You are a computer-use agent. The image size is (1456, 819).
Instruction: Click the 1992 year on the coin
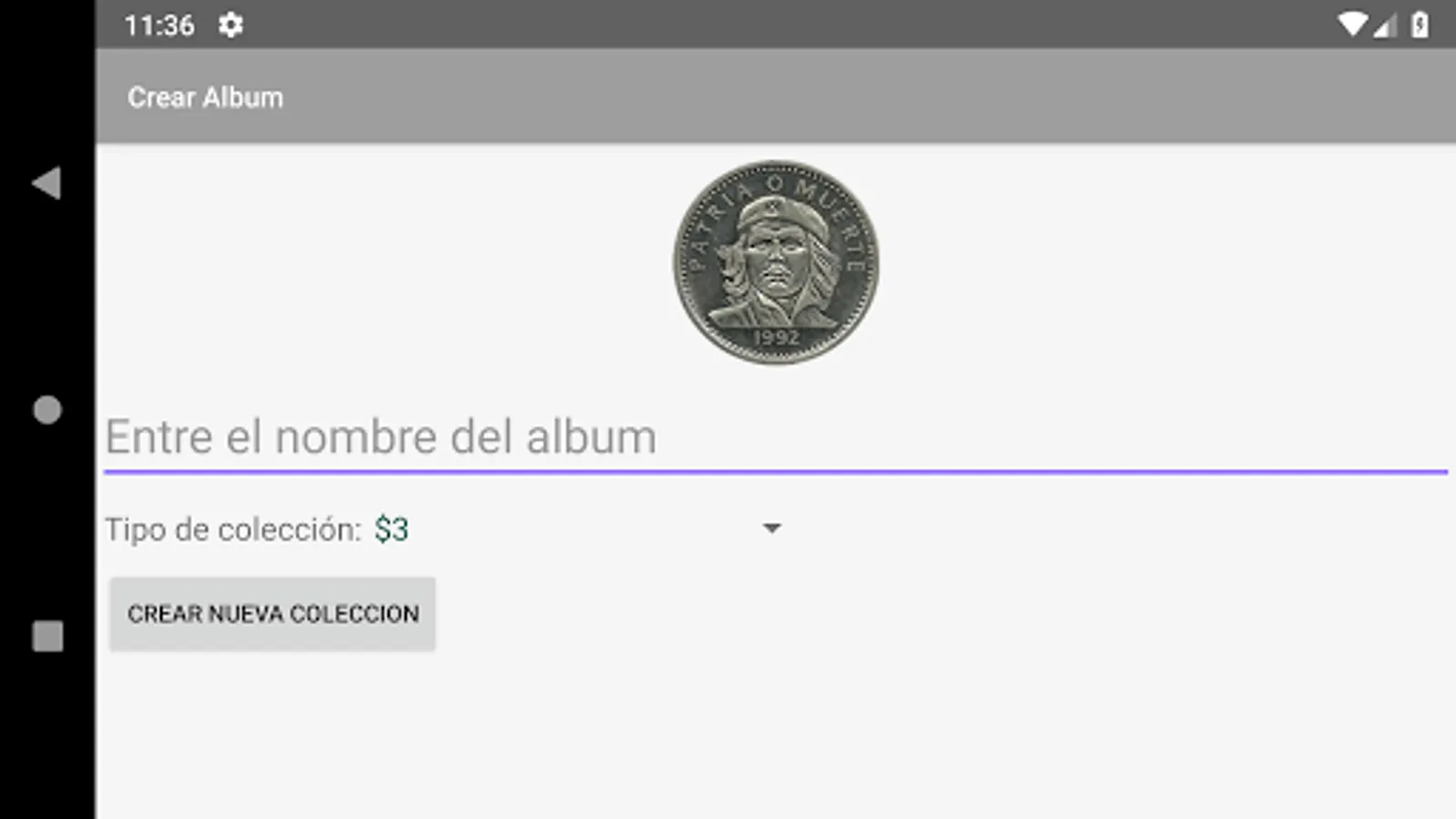click(776, 338)
